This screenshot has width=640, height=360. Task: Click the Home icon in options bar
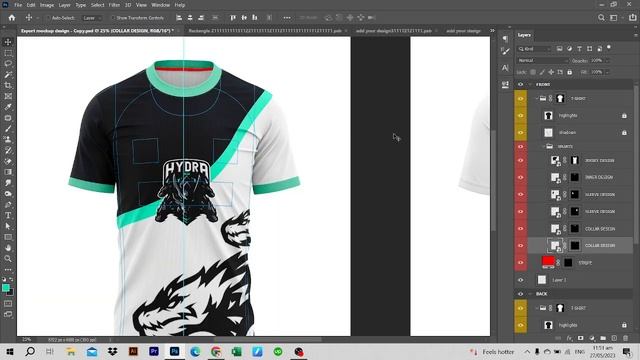(x=12, y=18)
